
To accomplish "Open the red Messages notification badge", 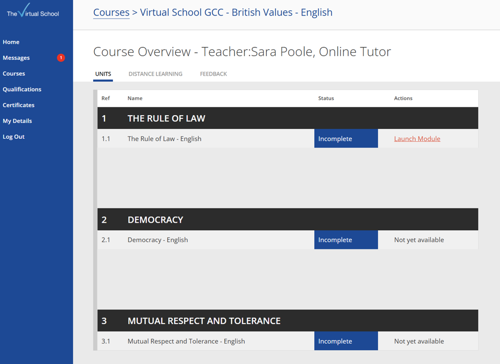I will pos(61,58).
